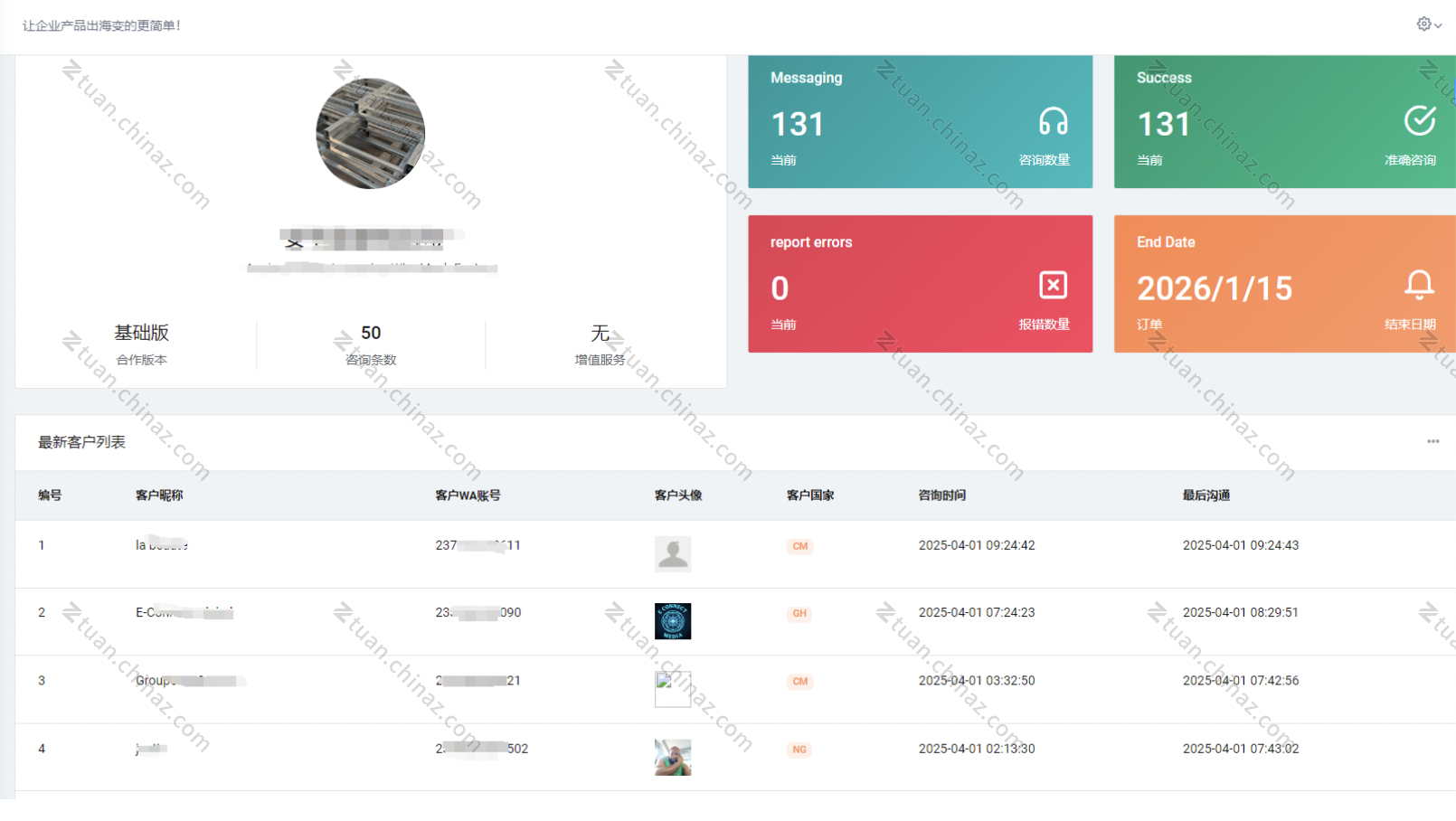The height and width of the screenshot is (821, 1456).
Task: Click the 最新客户列表 panel title
Action: [81, 442]
